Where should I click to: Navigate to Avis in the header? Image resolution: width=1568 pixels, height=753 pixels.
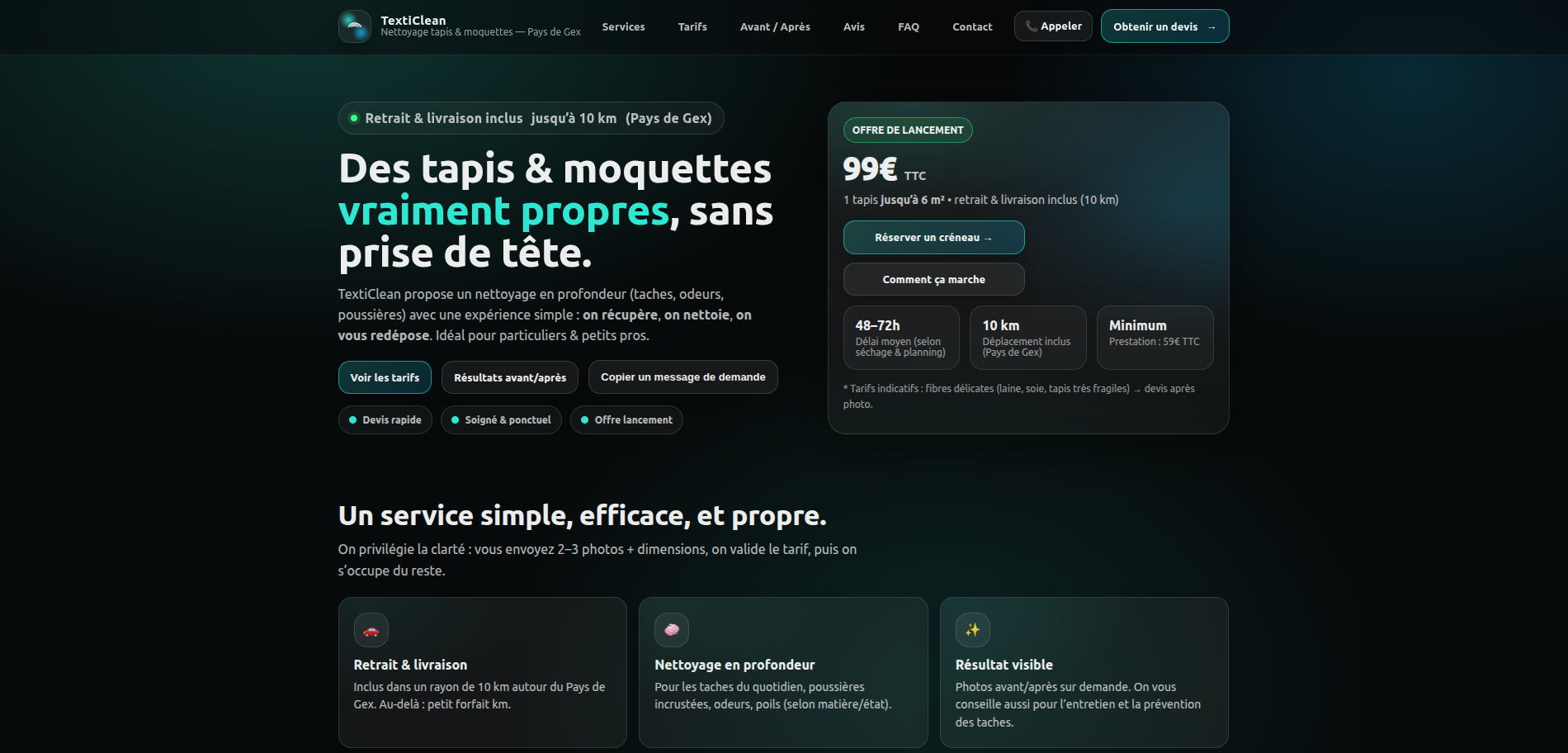pos(853,27)
